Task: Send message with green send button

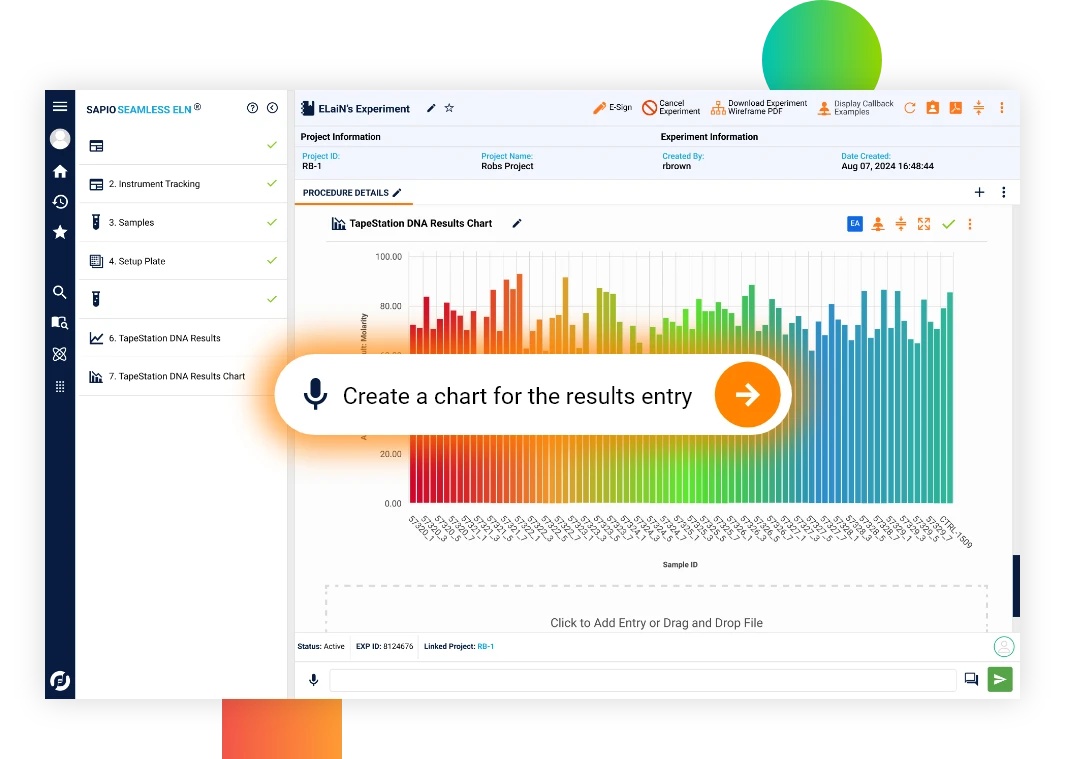Action: [999, 680]
